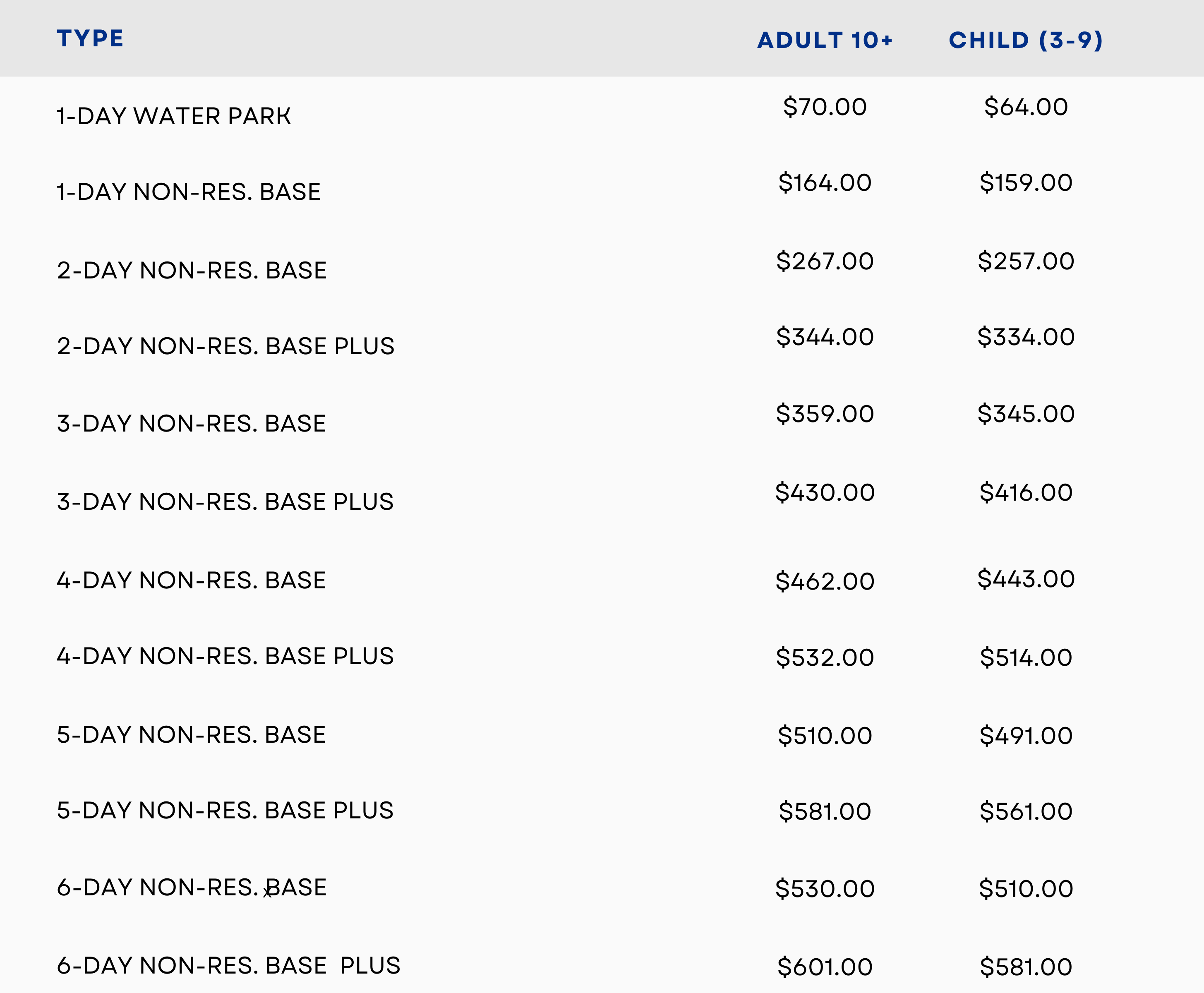Click the $530.00 adult price
This screenshot has height=993, width=1204.
[x=824, y=888]
